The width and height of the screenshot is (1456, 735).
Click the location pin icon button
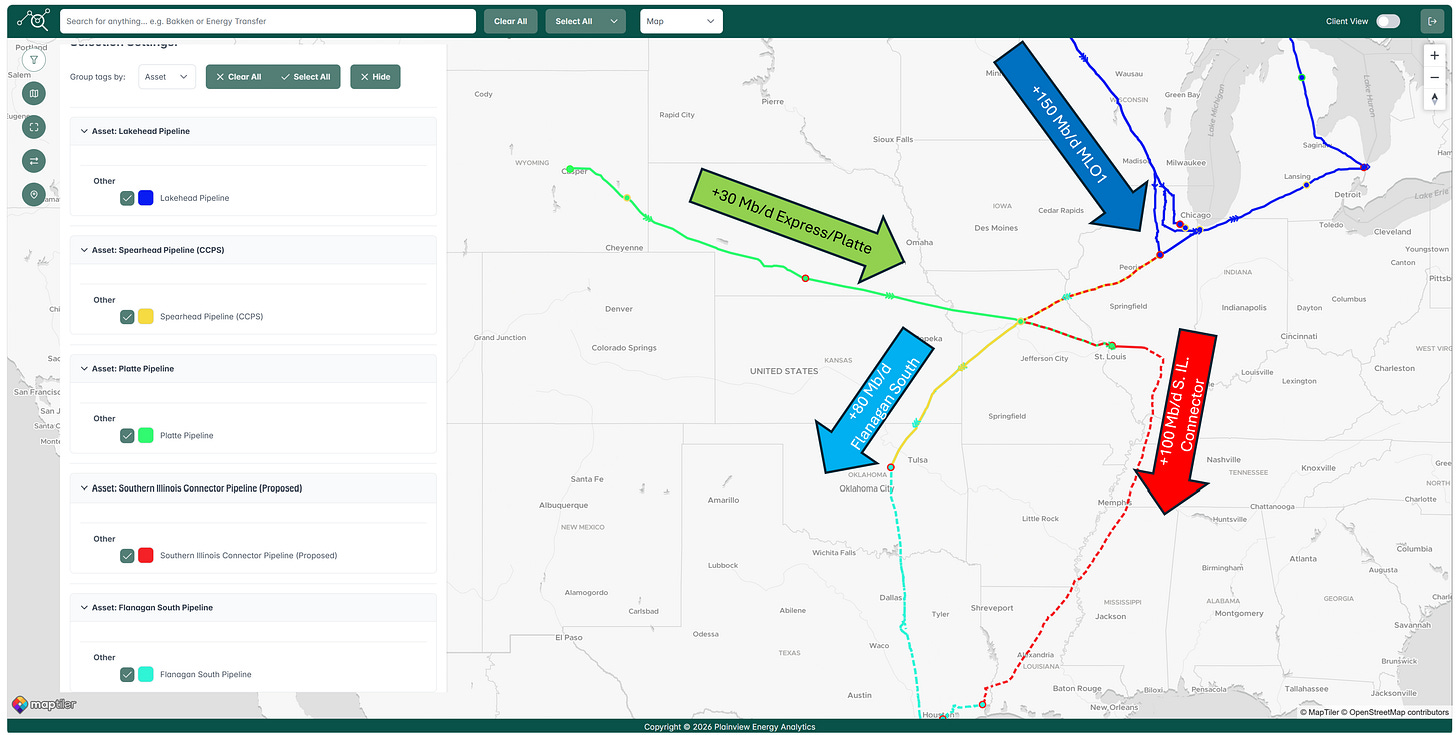tap(34, 194)
